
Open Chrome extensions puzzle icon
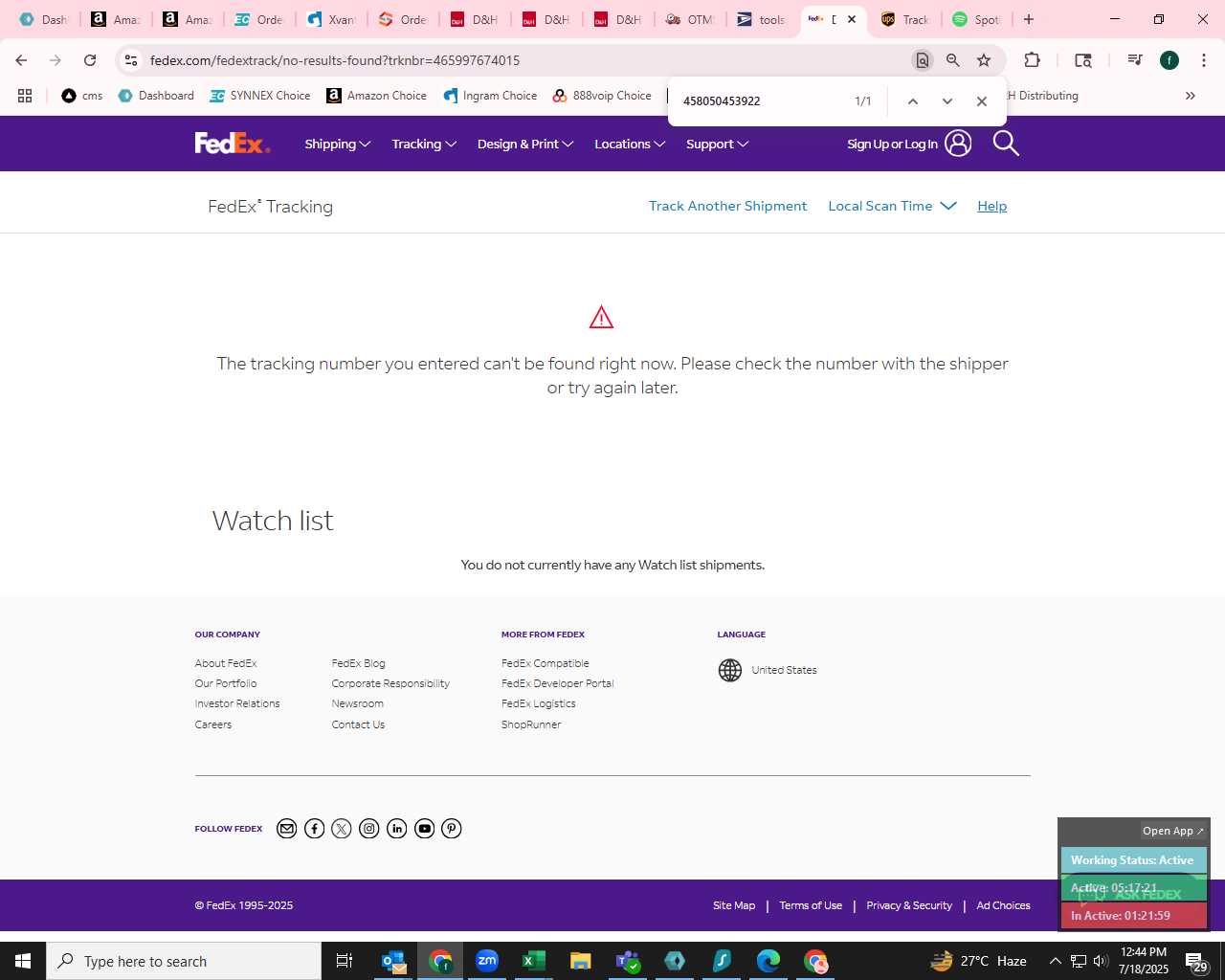[1032, 60]
